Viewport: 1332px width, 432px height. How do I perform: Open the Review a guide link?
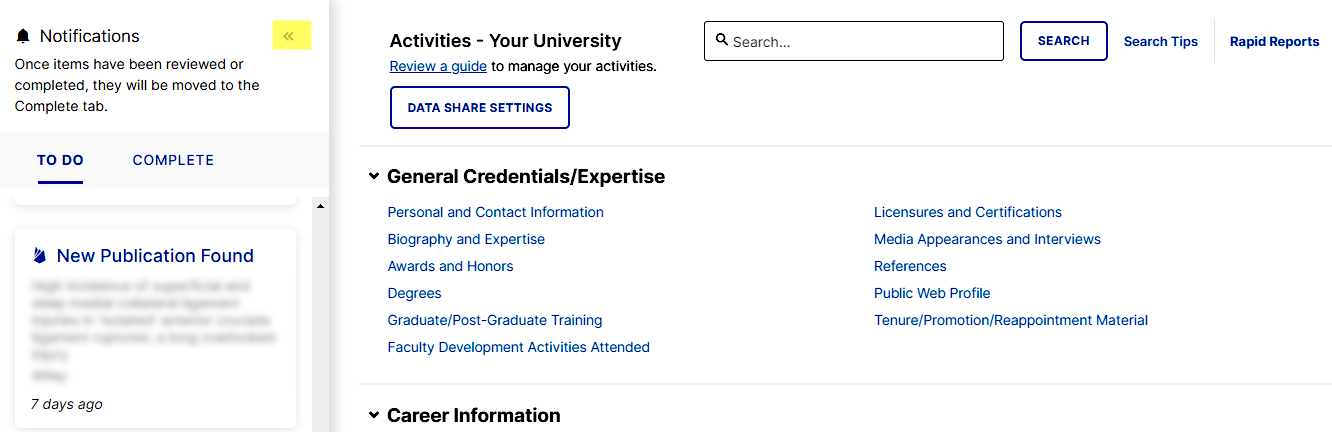pyautogui.click(x=438, y=67)
